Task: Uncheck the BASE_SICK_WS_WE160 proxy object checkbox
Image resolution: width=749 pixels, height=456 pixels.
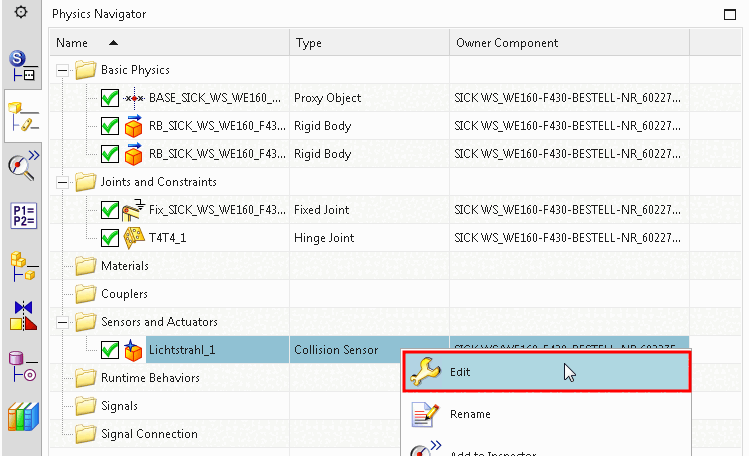Action: tap(110, 98)
